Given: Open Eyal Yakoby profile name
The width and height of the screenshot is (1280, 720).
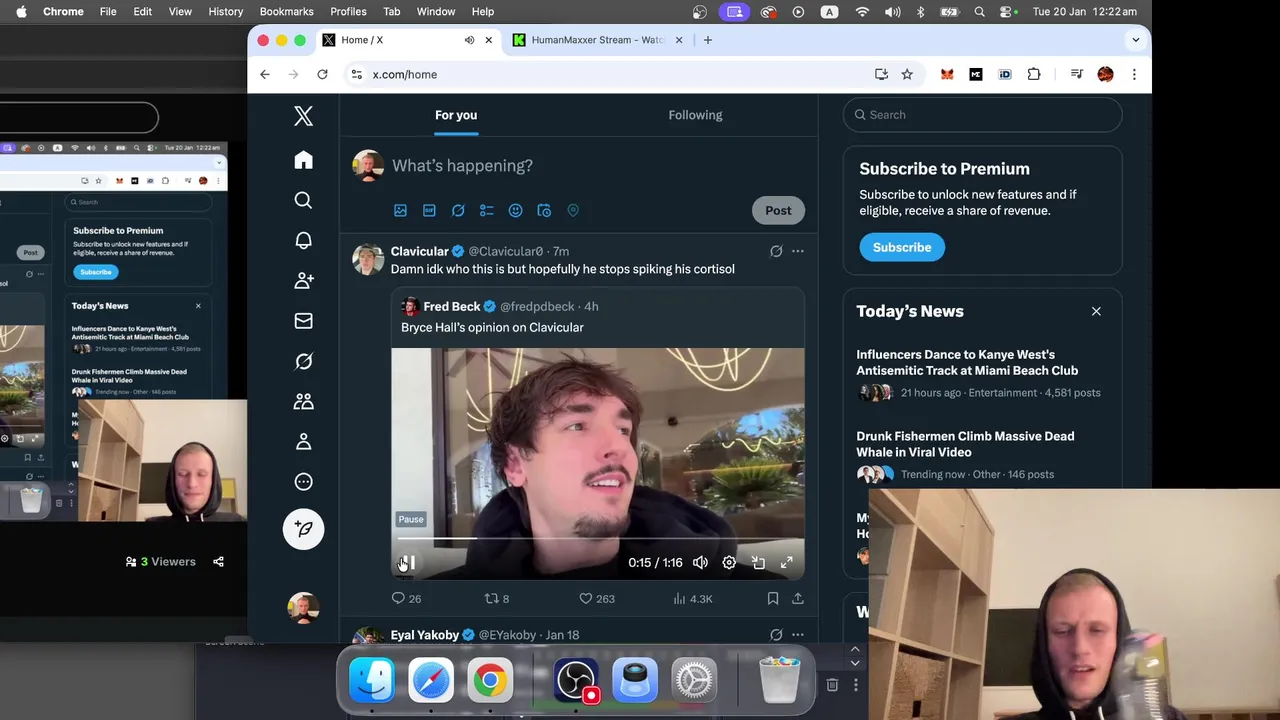Looking at the screenshot, I should coord(424,635).
